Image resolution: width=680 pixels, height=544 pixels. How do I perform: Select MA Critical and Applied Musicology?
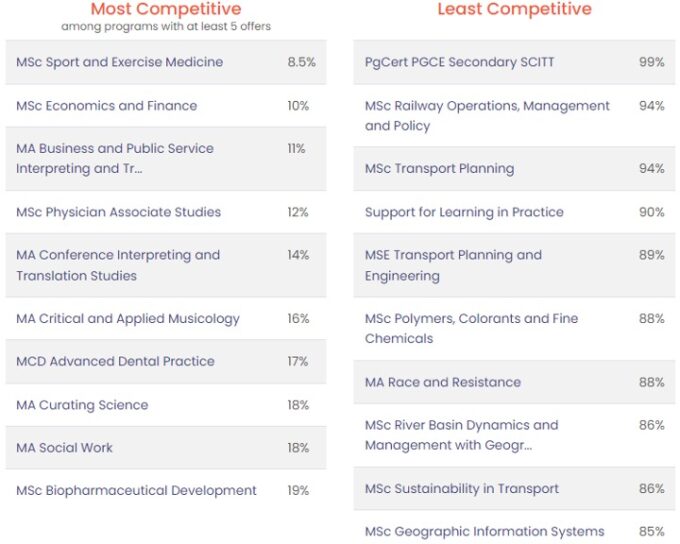166,318
